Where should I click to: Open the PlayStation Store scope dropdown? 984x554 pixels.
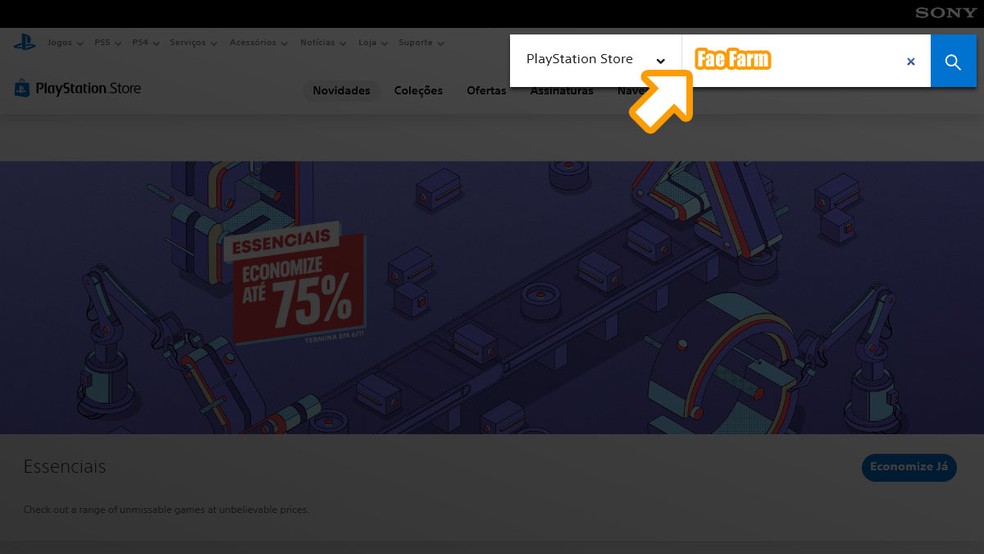click(x=596, y=60)
